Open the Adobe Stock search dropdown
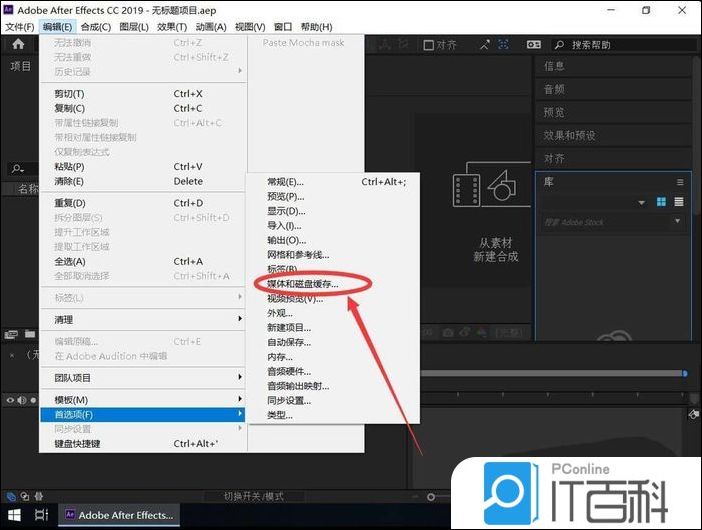The height and width of the screenshot is (530, 702). [x=677, y=222]
